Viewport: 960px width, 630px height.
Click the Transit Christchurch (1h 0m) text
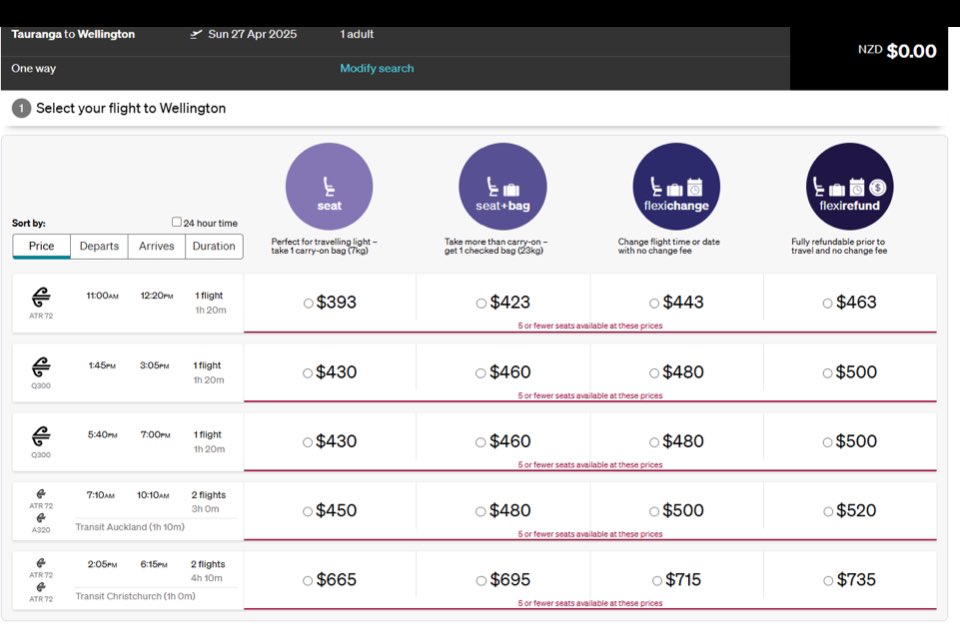pos(135,596)
